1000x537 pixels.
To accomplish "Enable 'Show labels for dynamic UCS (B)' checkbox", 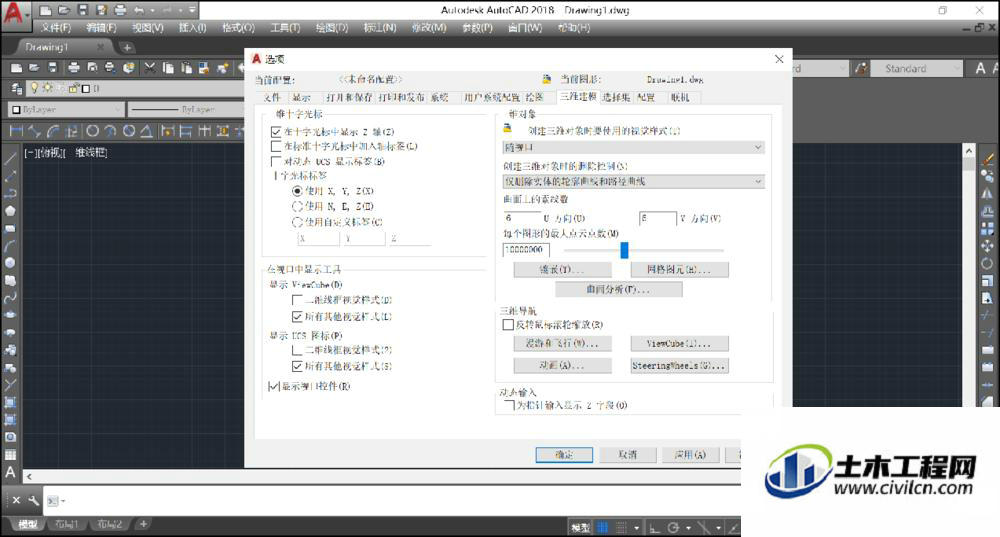I will (x=276, y=161).
